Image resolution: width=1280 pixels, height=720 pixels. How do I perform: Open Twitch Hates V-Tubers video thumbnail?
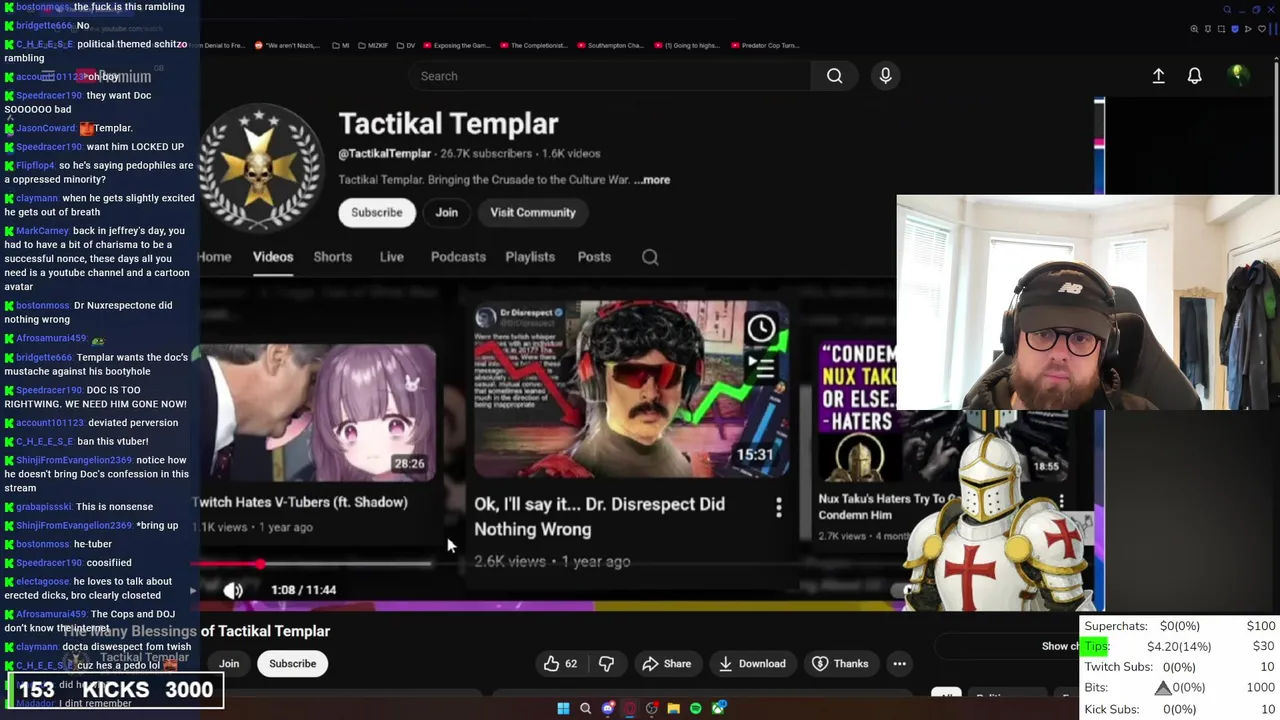point(314,413)
